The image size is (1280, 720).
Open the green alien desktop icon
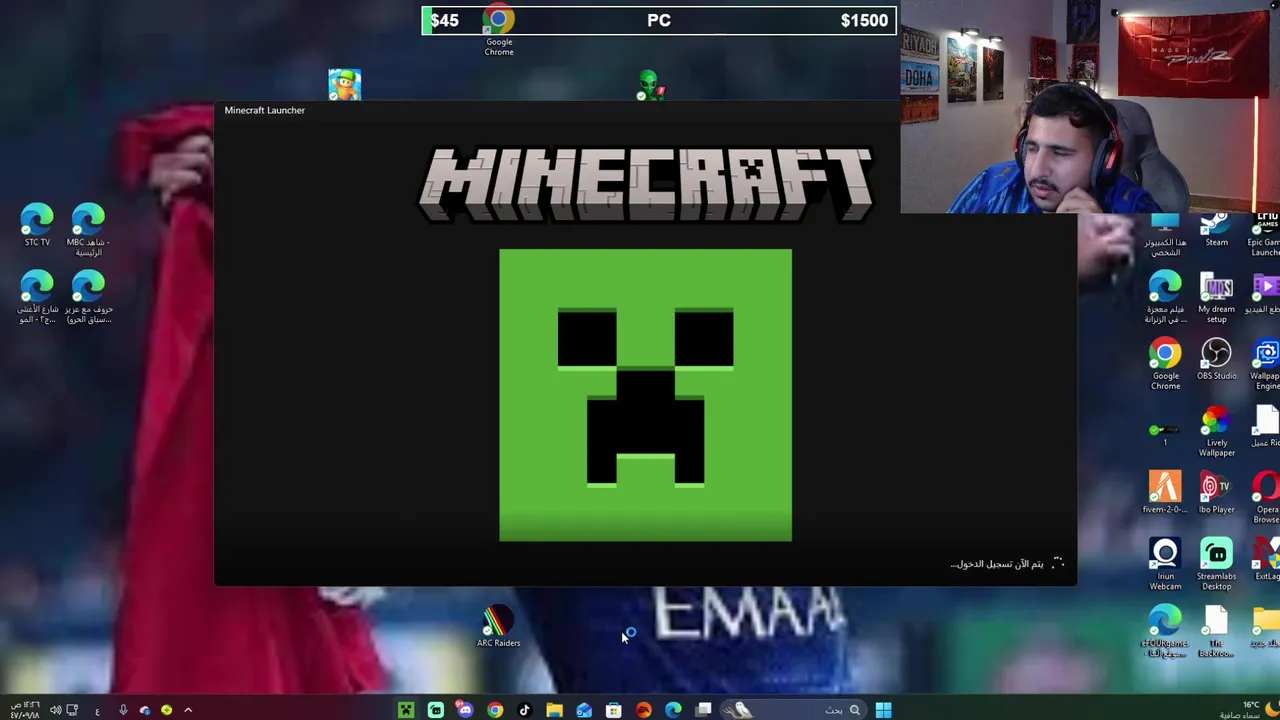point(649,85)
